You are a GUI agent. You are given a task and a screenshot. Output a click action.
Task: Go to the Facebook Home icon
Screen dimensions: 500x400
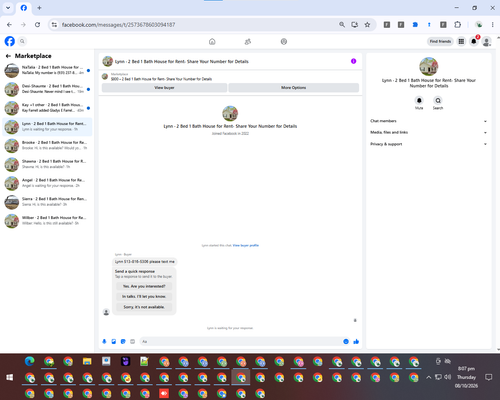point(212,42)
